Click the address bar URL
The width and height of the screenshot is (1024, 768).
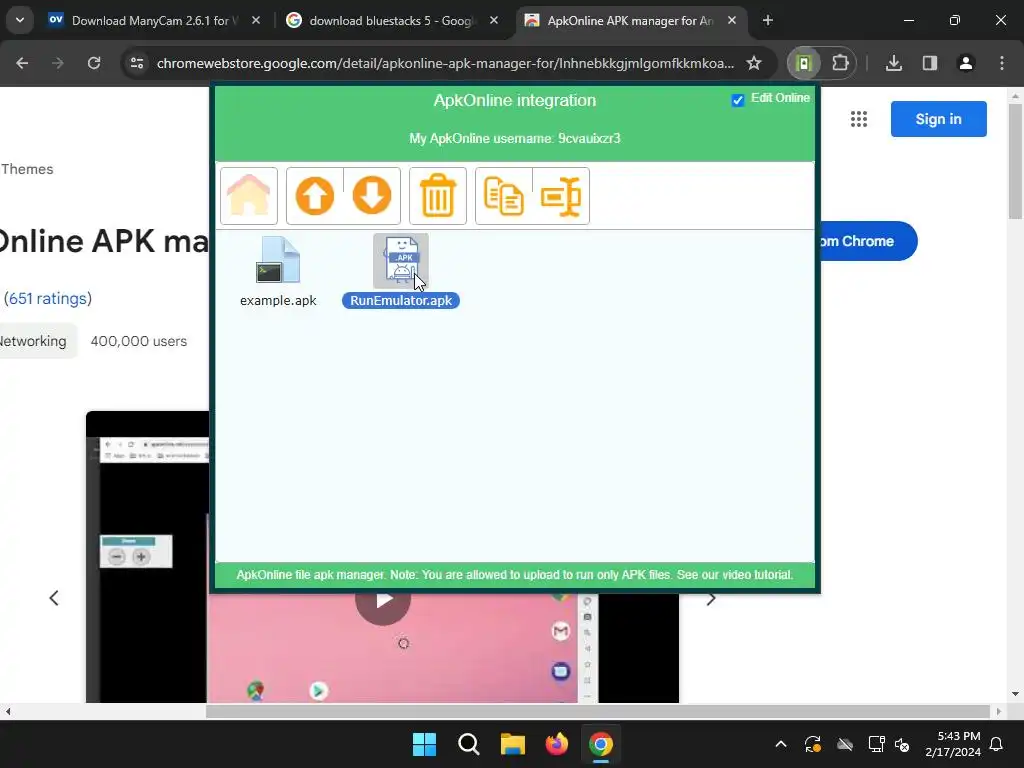(445, 63)
